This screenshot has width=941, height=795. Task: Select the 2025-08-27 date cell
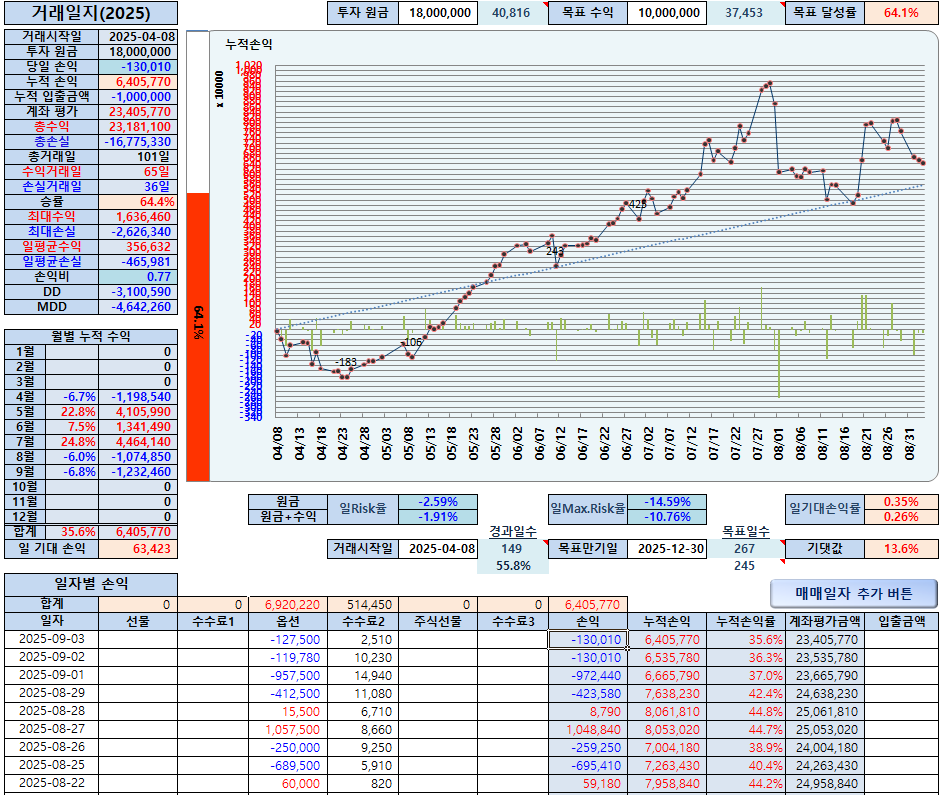click(x=52, y=729)
